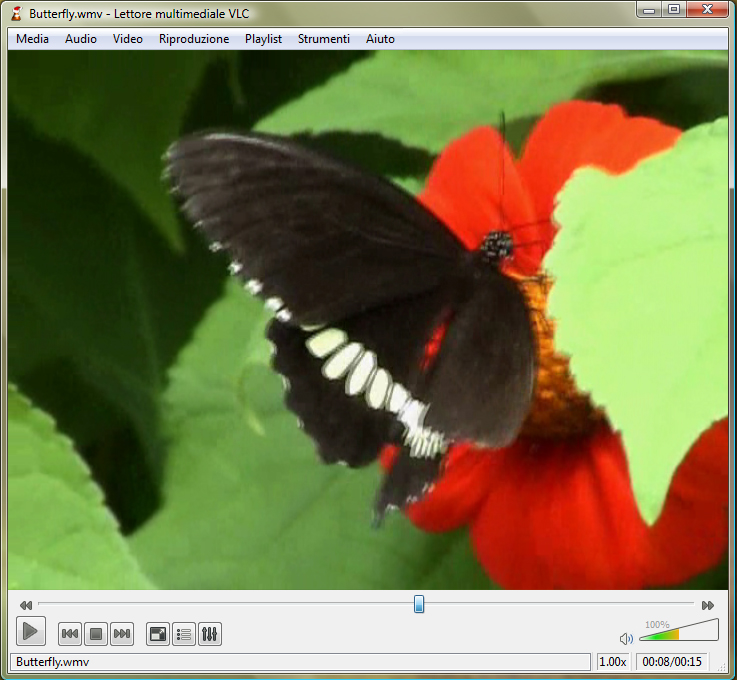Open the Strumenti menu
Image resolution: width=737 pixels, height=680 pixels.
[x=323, y=39]
